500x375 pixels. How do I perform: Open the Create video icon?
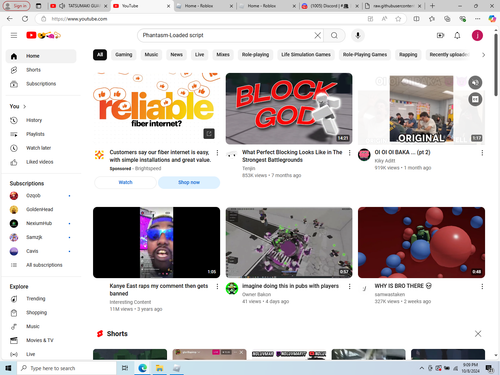pyautogui.click(x=440, y=35)
